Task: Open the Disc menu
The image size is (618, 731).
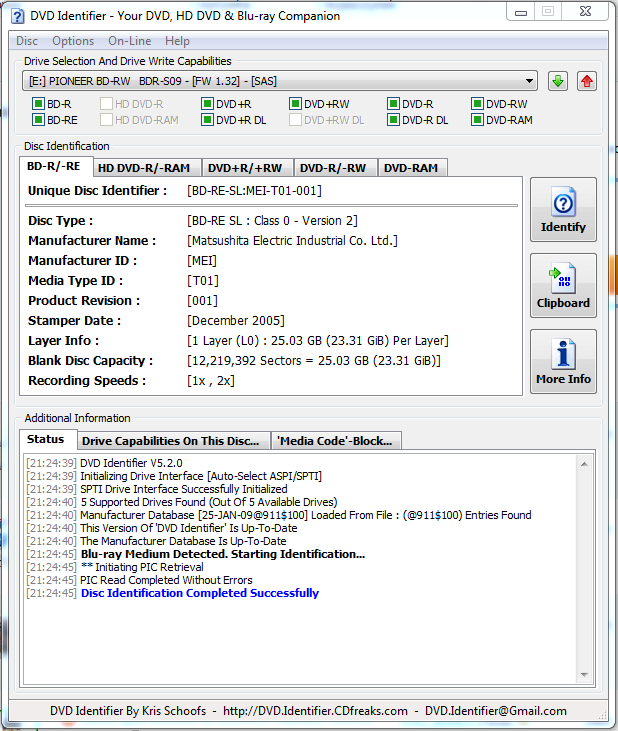Action: click(x=27, y=41)
